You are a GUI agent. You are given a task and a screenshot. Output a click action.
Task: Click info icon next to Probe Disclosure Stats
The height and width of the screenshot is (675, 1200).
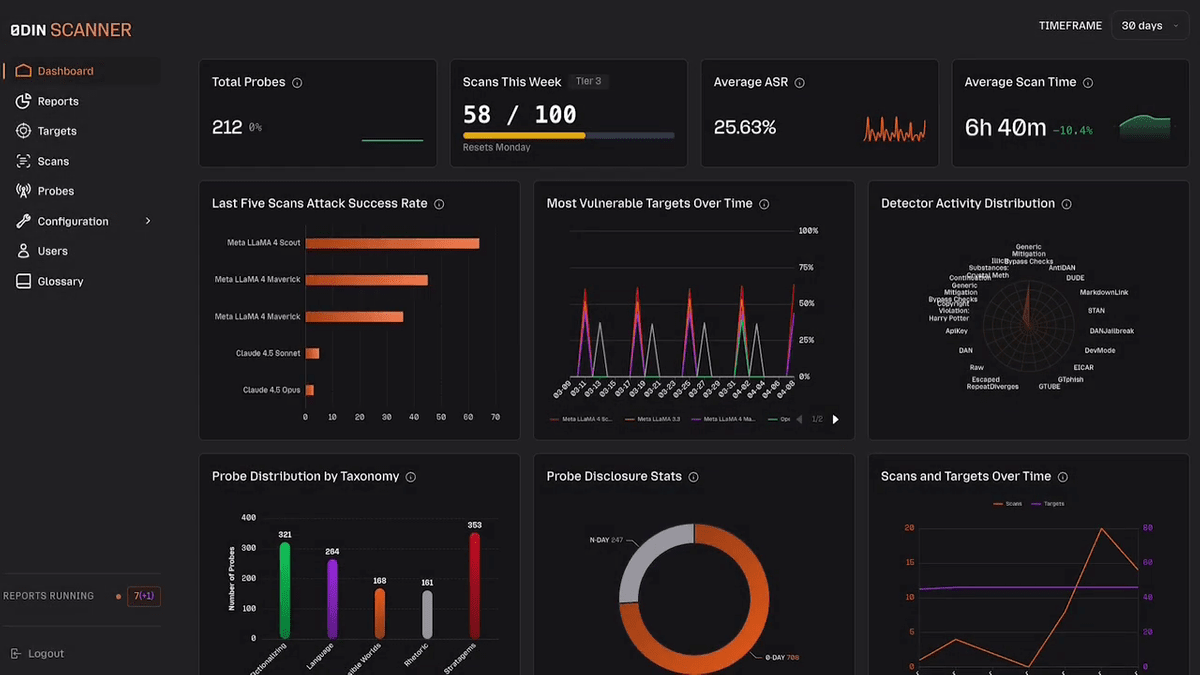pyautogui.click(x=693, y=477)
